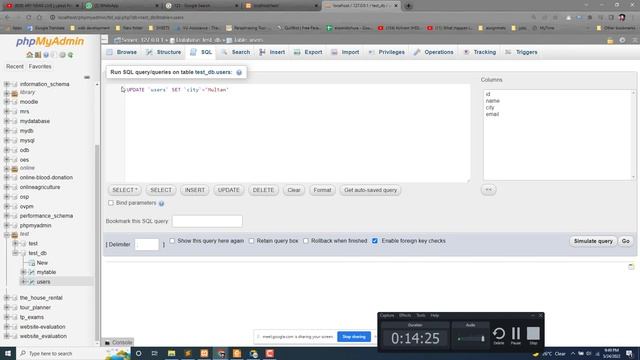Open the Privileges tab

point(387,52)
